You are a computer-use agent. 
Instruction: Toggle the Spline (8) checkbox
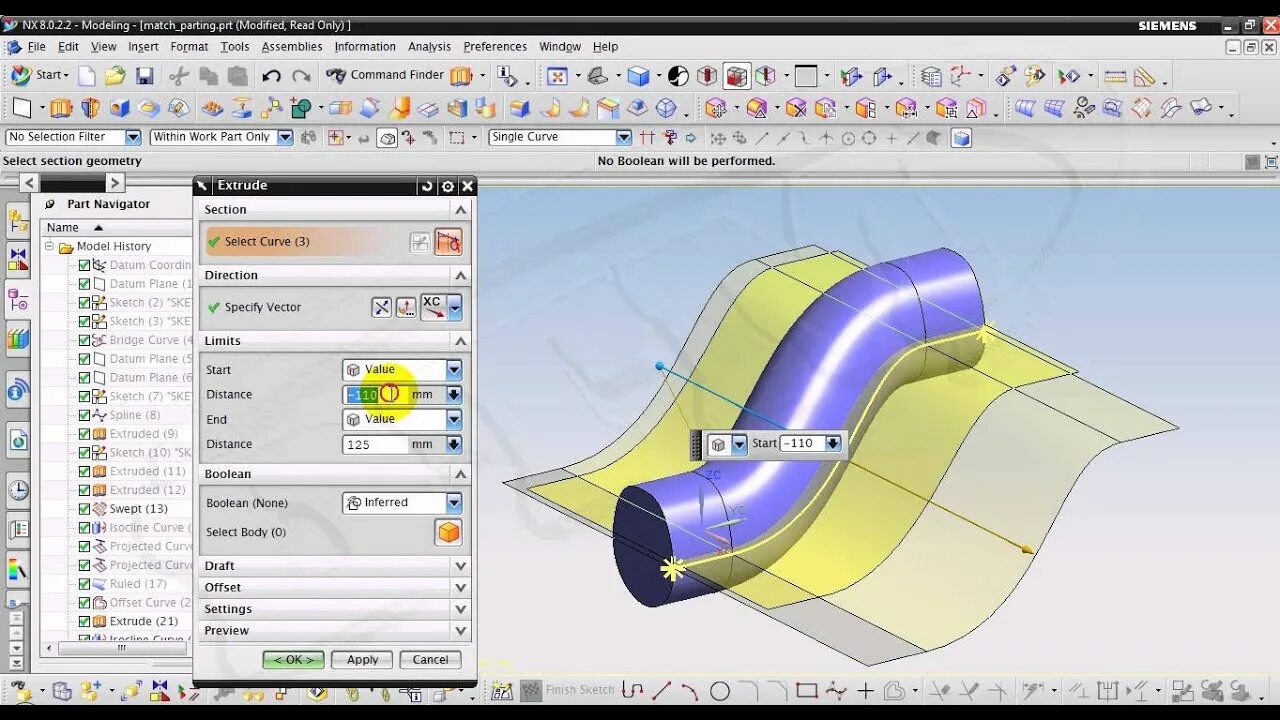coord(84,415)
